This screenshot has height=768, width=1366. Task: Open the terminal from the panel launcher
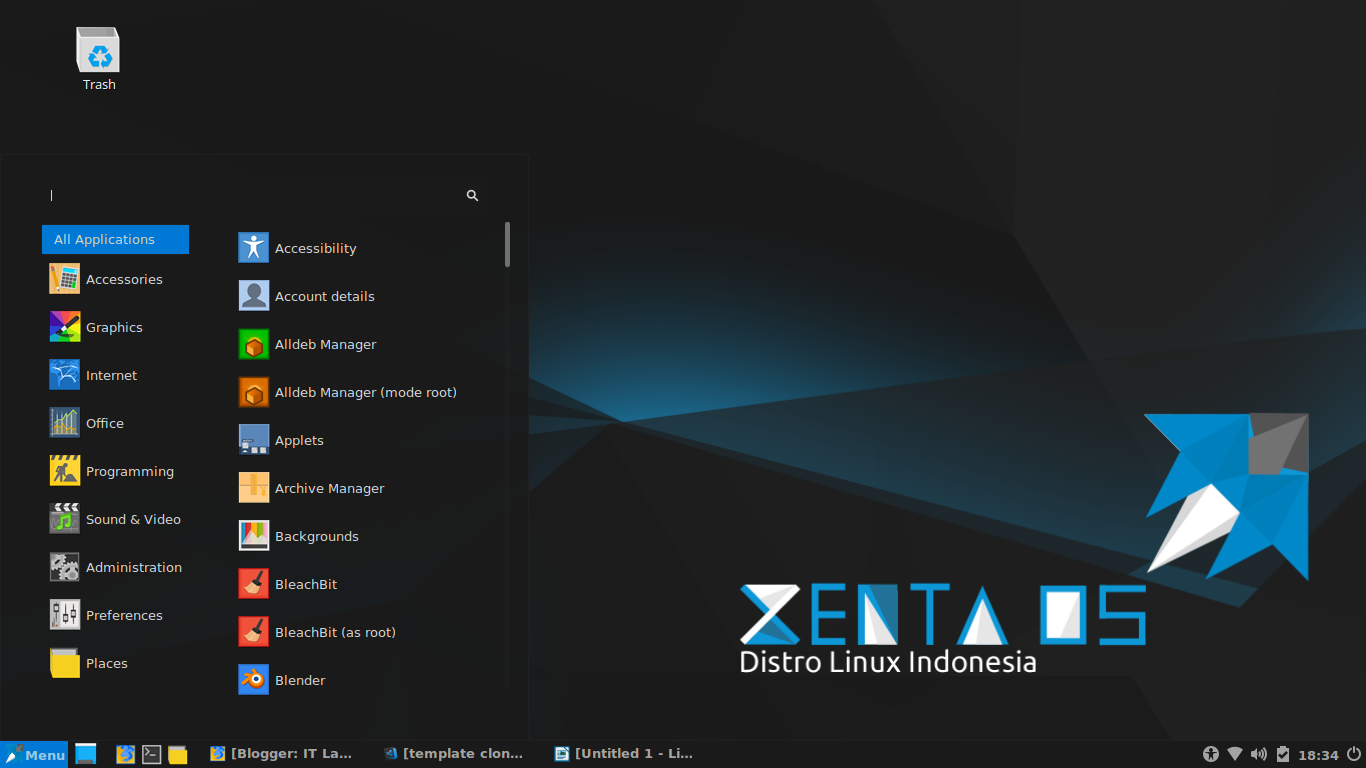coord(152,754)
